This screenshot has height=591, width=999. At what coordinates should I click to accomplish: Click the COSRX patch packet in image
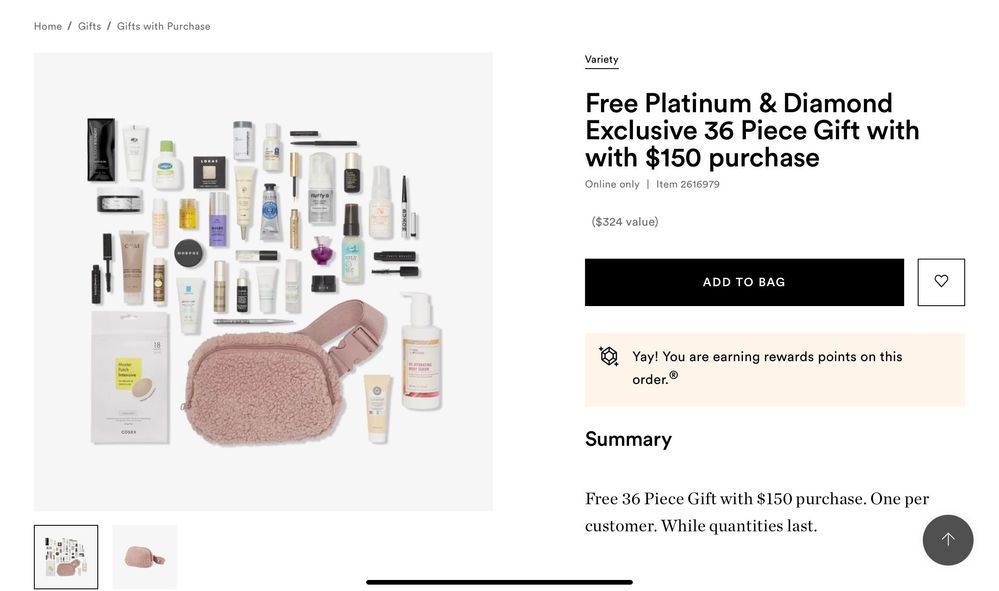coord(130,377)
